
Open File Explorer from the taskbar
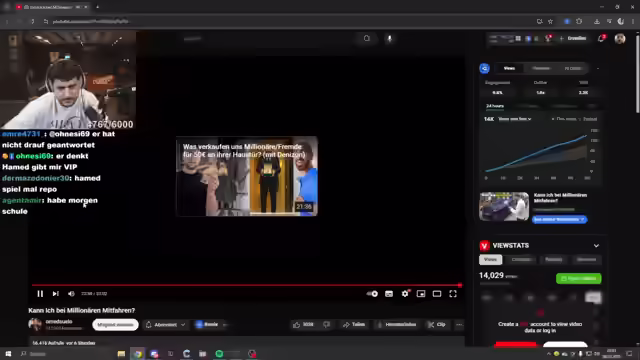[121, 353]
